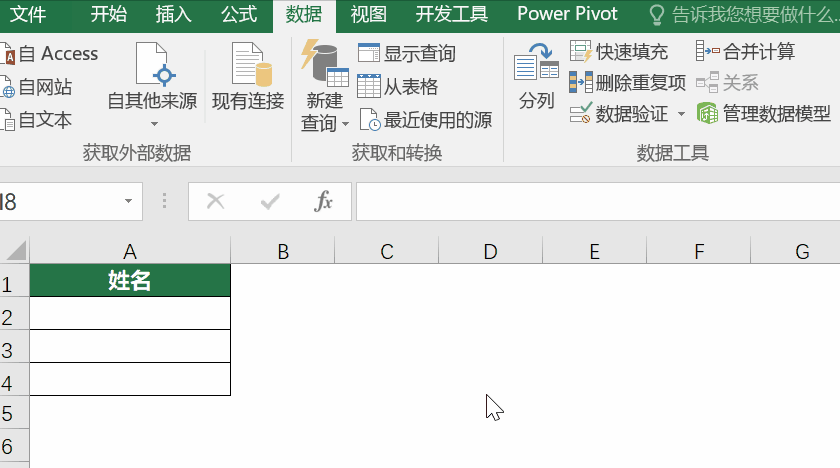Viewport: 840px width, 468px height.
Task: Select row 5 header
Action: [14, 412]
